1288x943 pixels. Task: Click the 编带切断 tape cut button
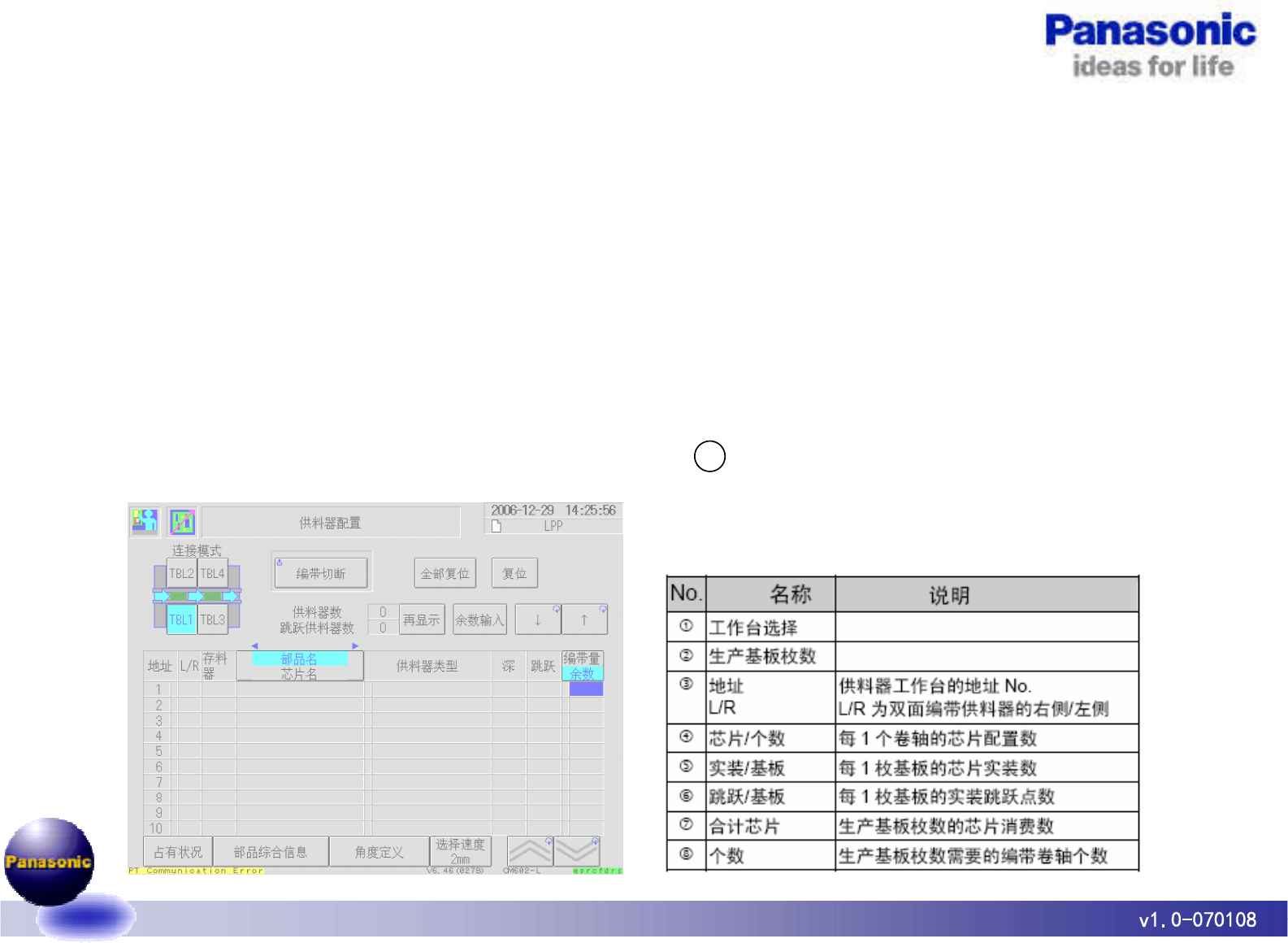(x=320, y=573)
